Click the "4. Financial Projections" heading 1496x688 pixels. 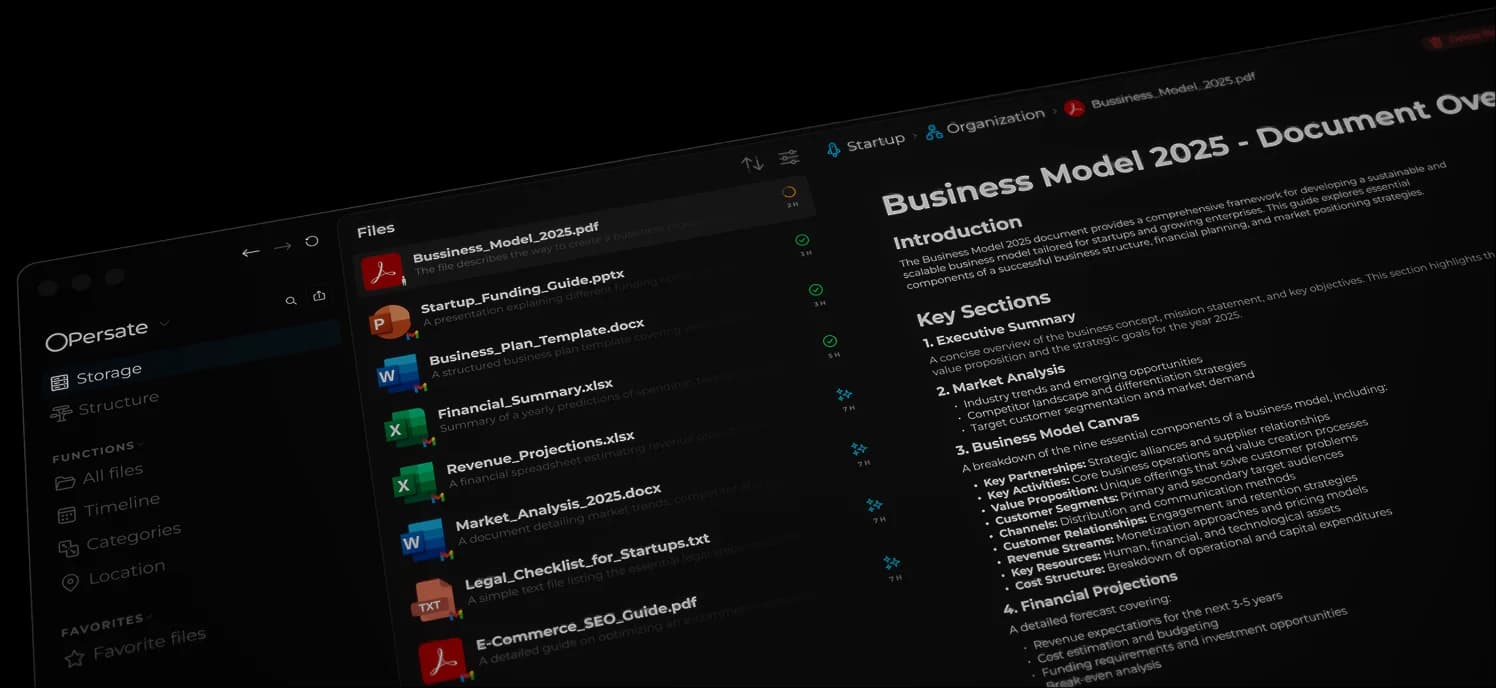point(1091,592)
